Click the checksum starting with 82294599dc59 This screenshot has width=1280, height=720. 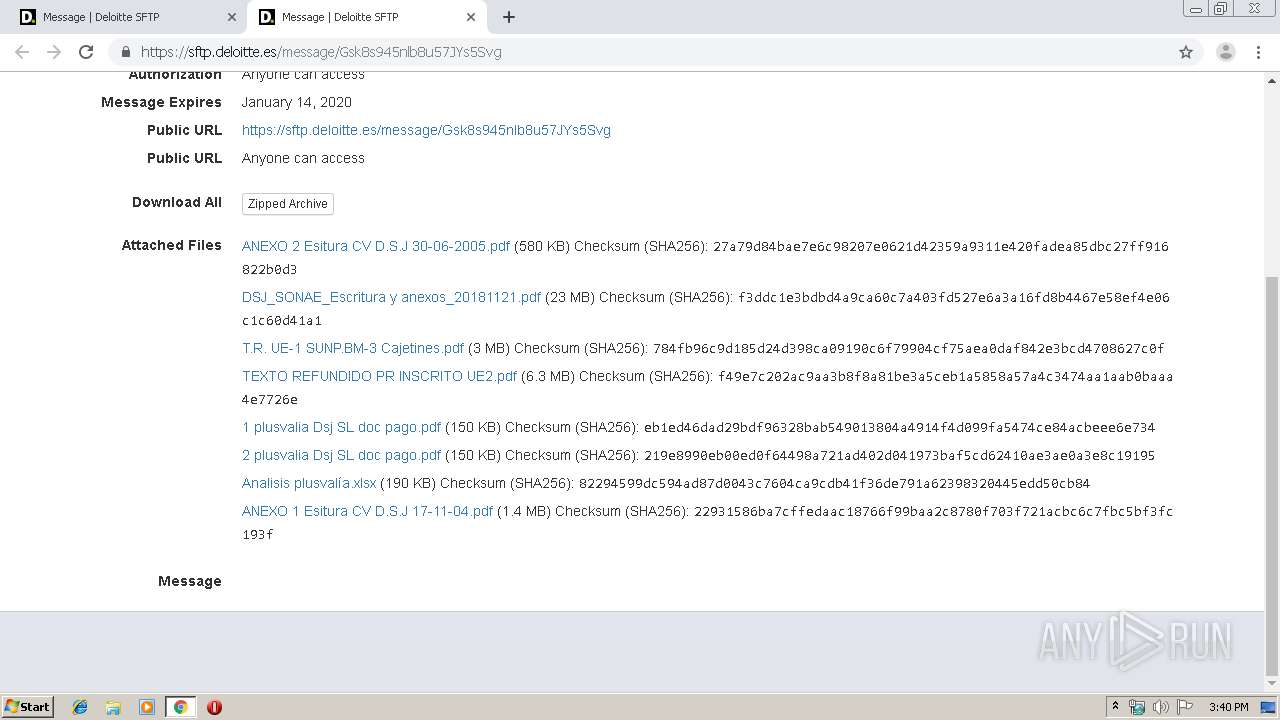pos(834,484)
